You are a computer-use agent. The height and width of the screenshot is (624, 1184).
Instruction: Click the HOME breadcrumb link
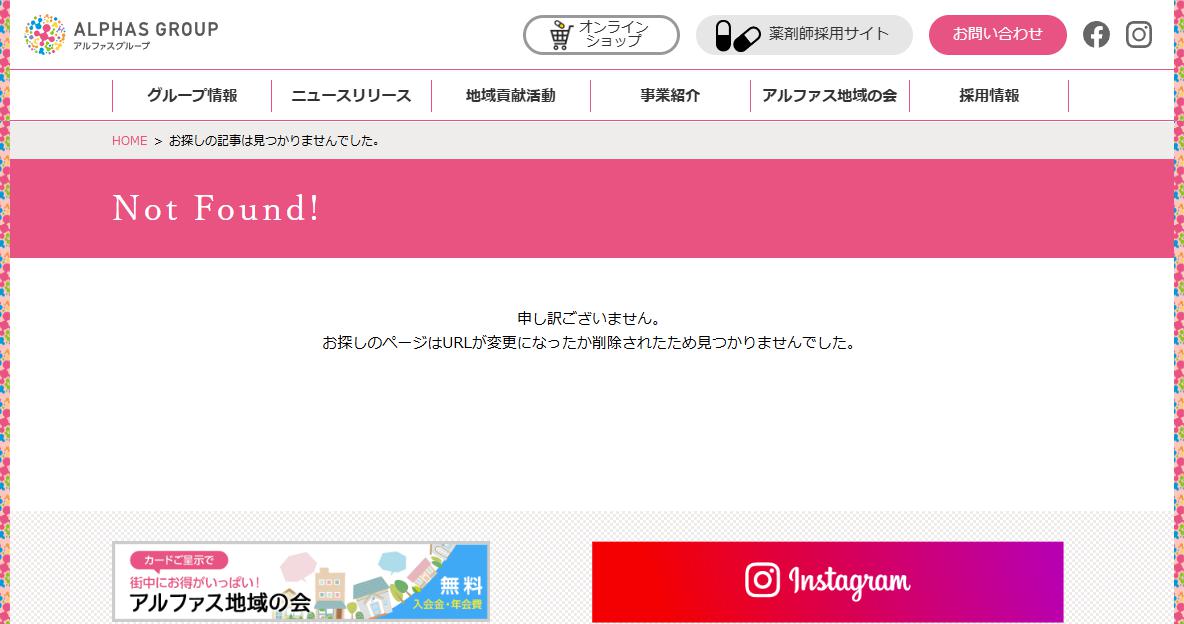tap(129, 141)
